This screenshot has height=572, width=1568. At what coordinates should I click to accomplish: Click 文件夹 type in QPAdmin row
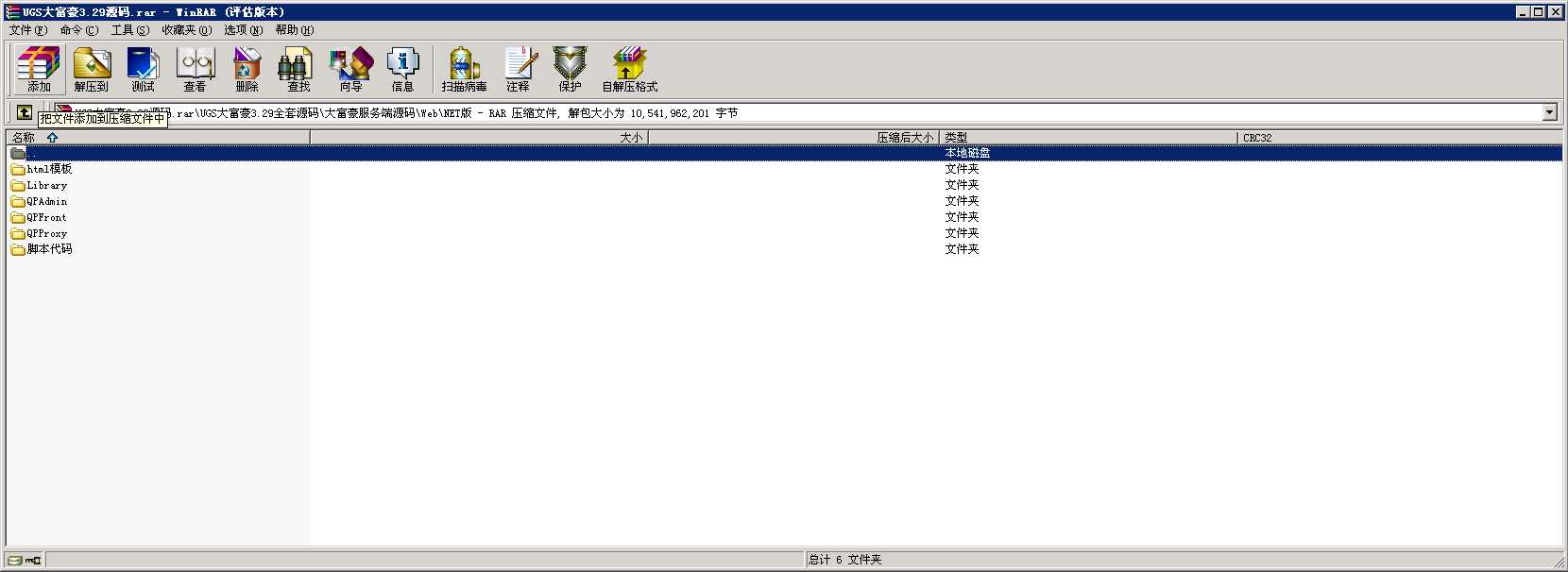(962, 202)
